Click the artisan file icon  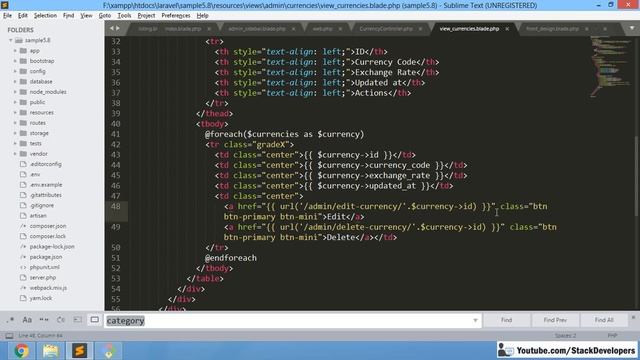pos(23,216)
